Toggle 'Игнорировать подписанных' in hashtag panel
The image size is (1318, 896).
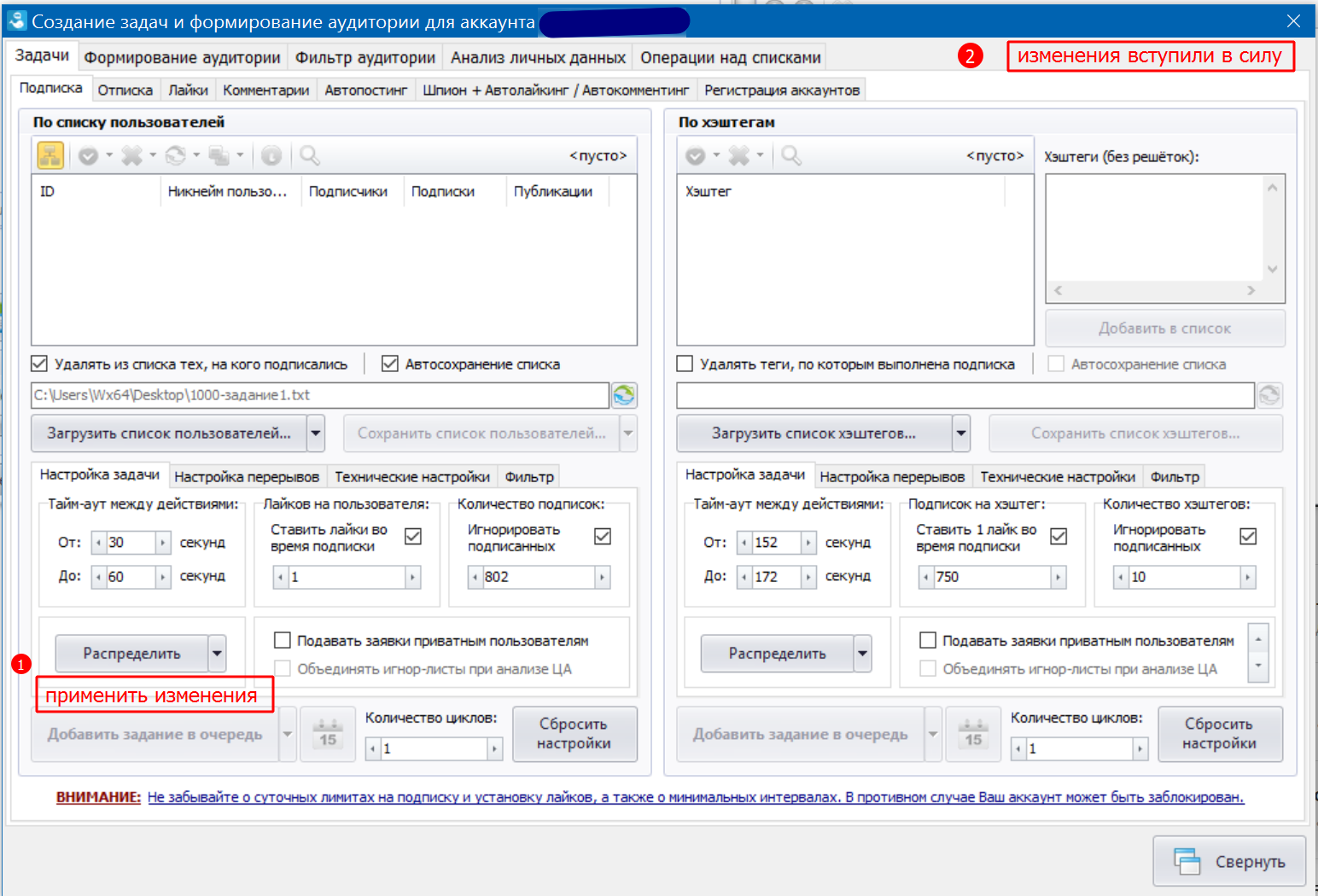[x=1248, y=536]
